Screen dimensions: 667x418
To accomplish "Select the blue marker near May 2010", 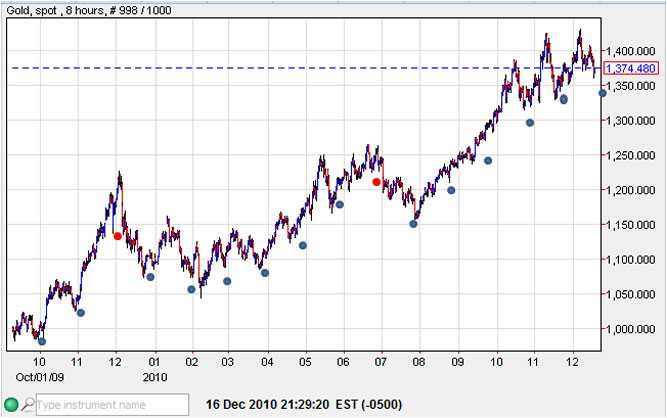I will 303,245.
